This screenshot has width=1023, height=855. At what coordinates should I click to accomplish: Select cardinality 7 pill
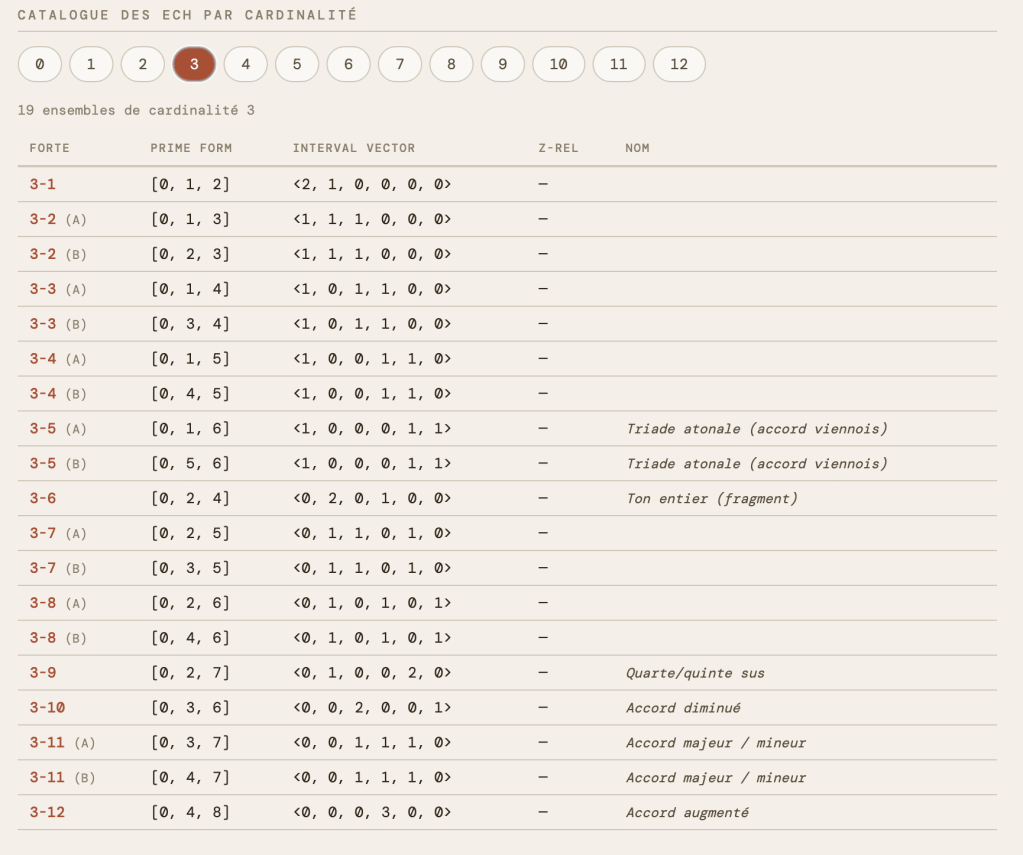coord(400,64)
